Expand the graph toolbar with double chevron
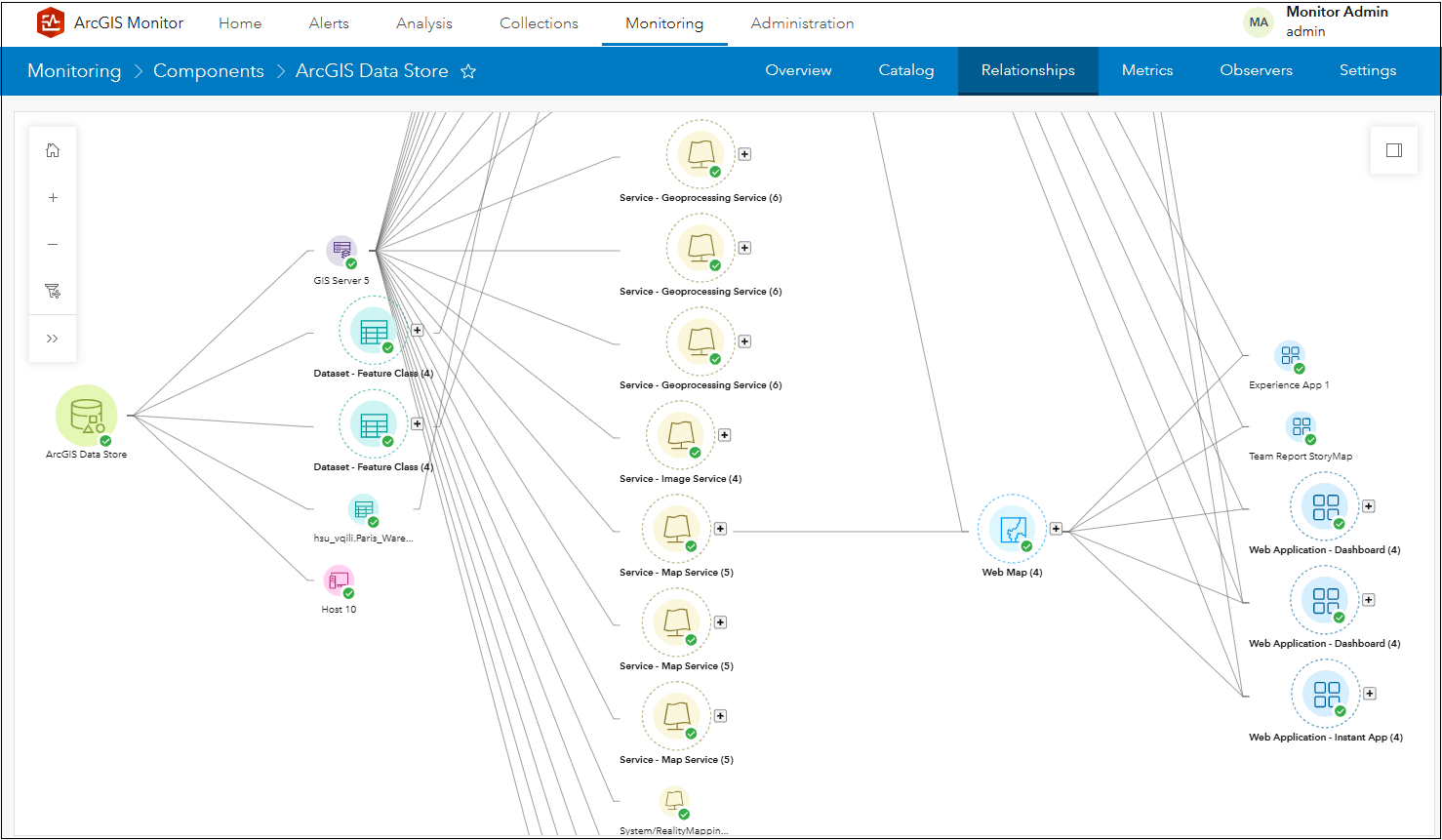1442x840 pixels. [53, 339]
